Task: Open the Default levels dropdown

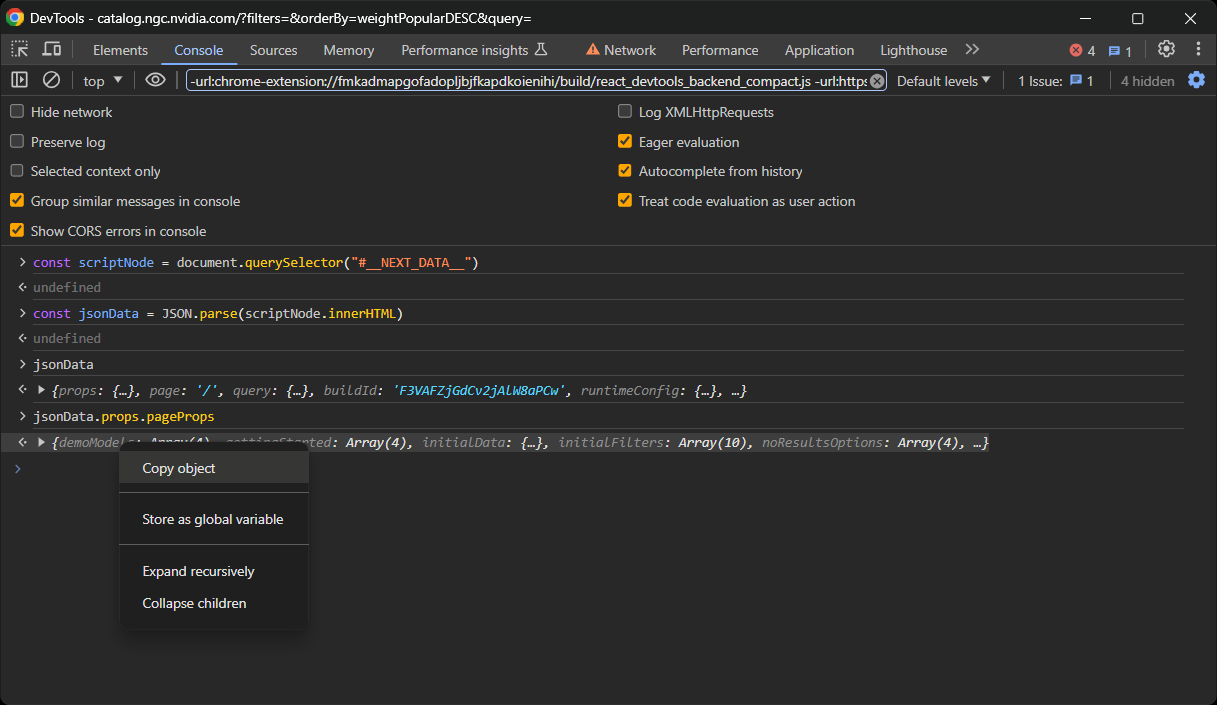Action: [941, 80]
